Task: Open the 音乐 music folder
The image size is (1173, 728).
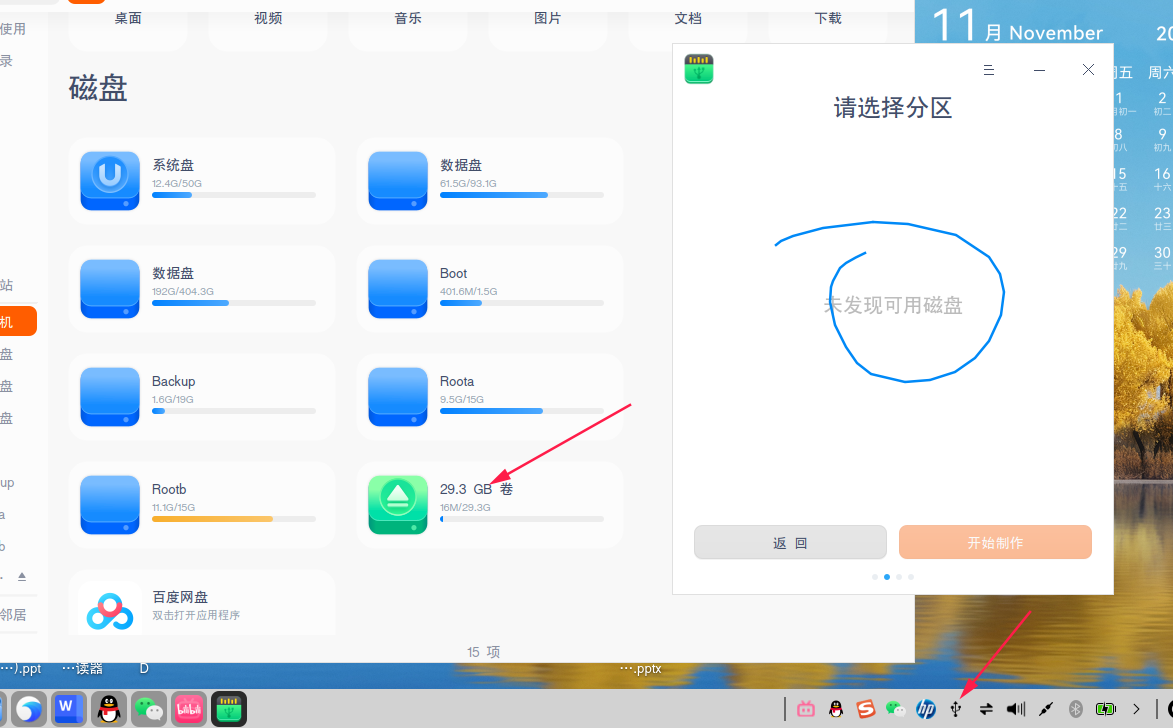Action: (408, 19)
